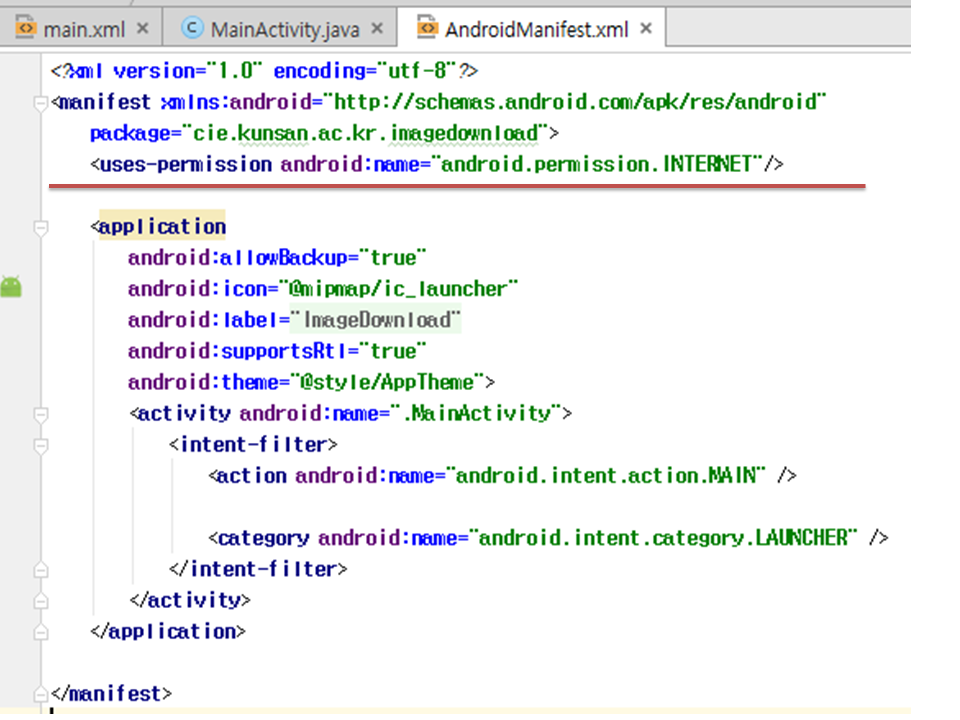Switch to the MainActivity.java tab

(x=284, y=29)
